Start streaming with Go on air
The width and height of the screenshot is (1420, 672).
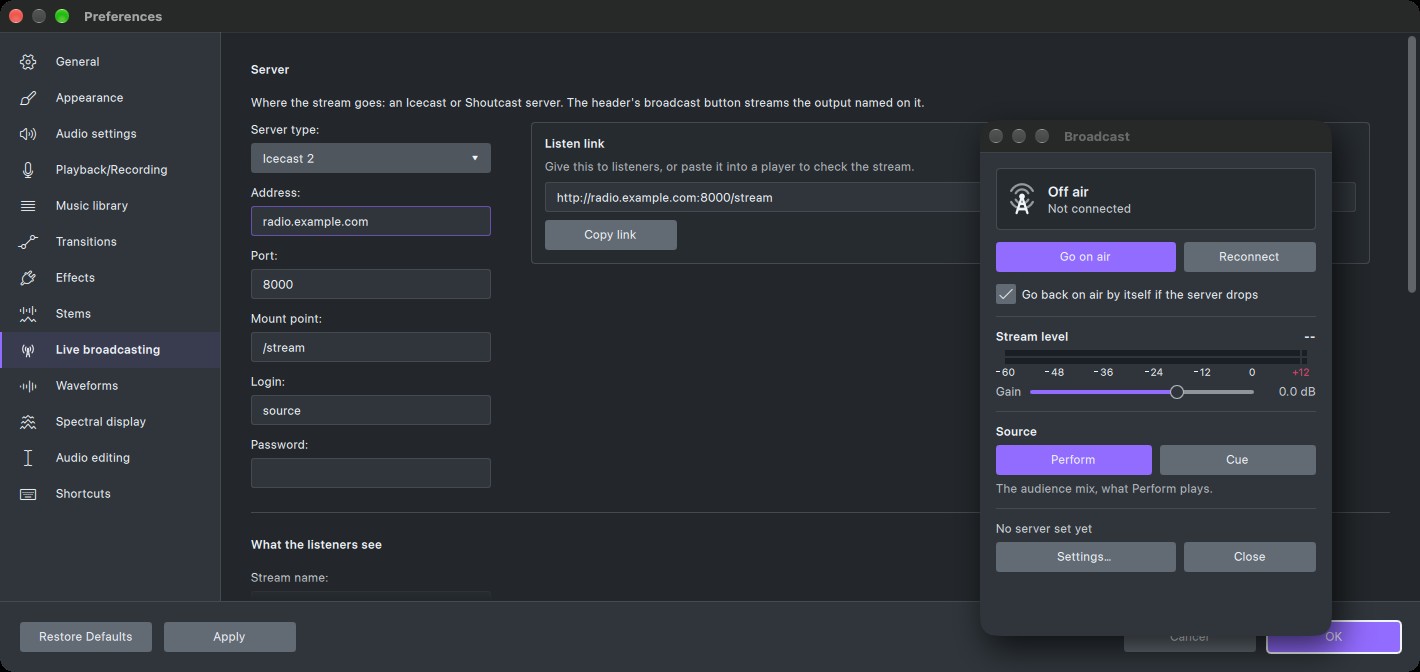(x=1086, y=257)
